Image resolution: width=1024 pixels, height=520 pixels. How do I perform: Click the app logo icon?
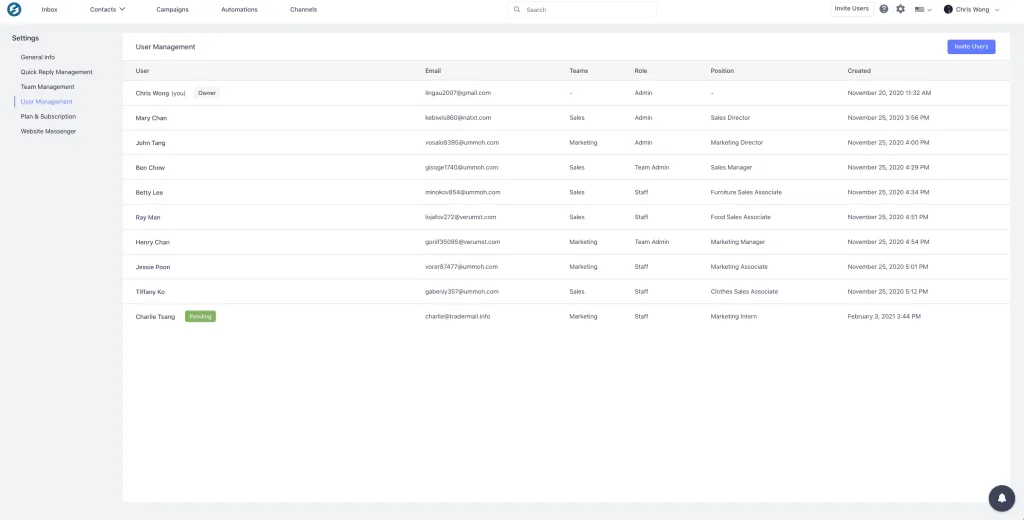14,10
